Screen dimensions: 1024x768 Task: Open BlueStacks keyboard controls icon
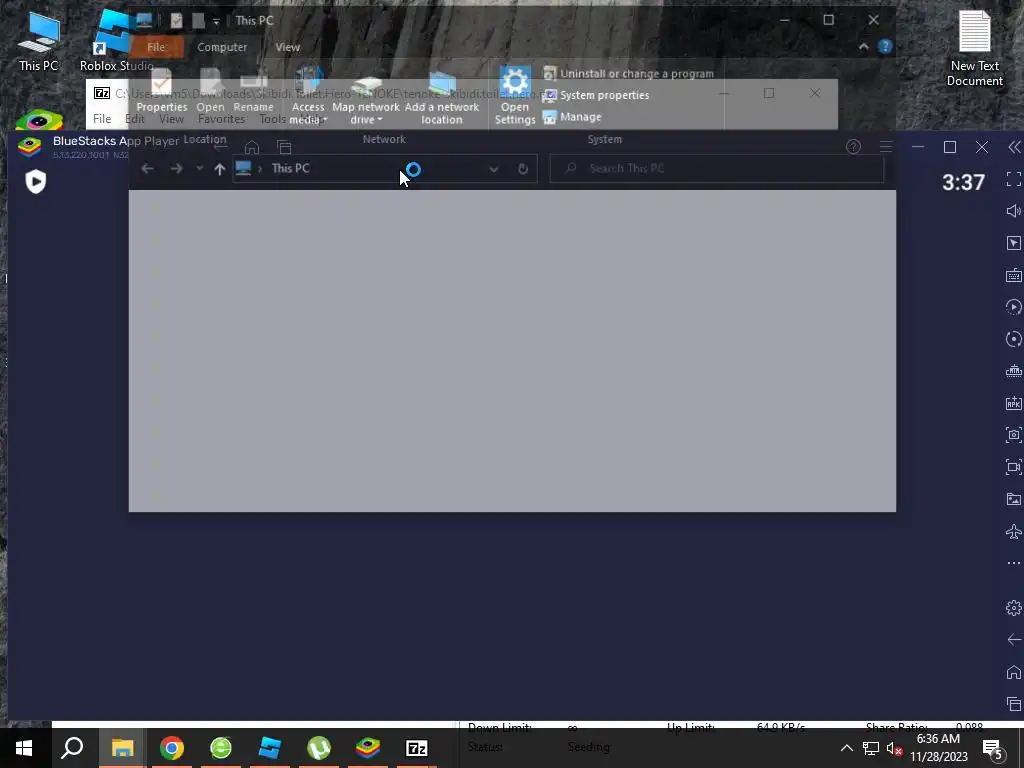pos(1014,276)
